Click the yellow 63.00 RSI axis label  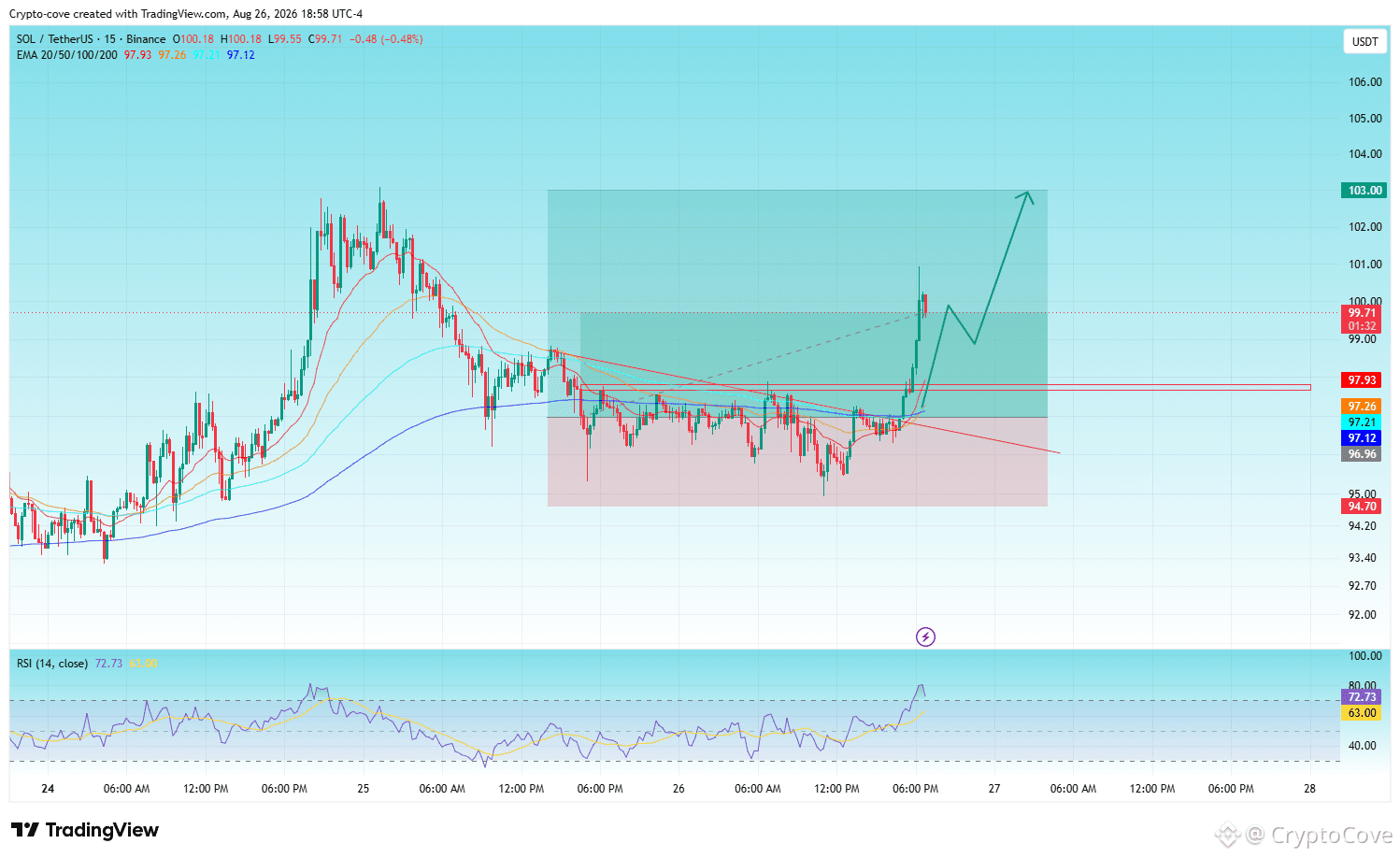1362,713
